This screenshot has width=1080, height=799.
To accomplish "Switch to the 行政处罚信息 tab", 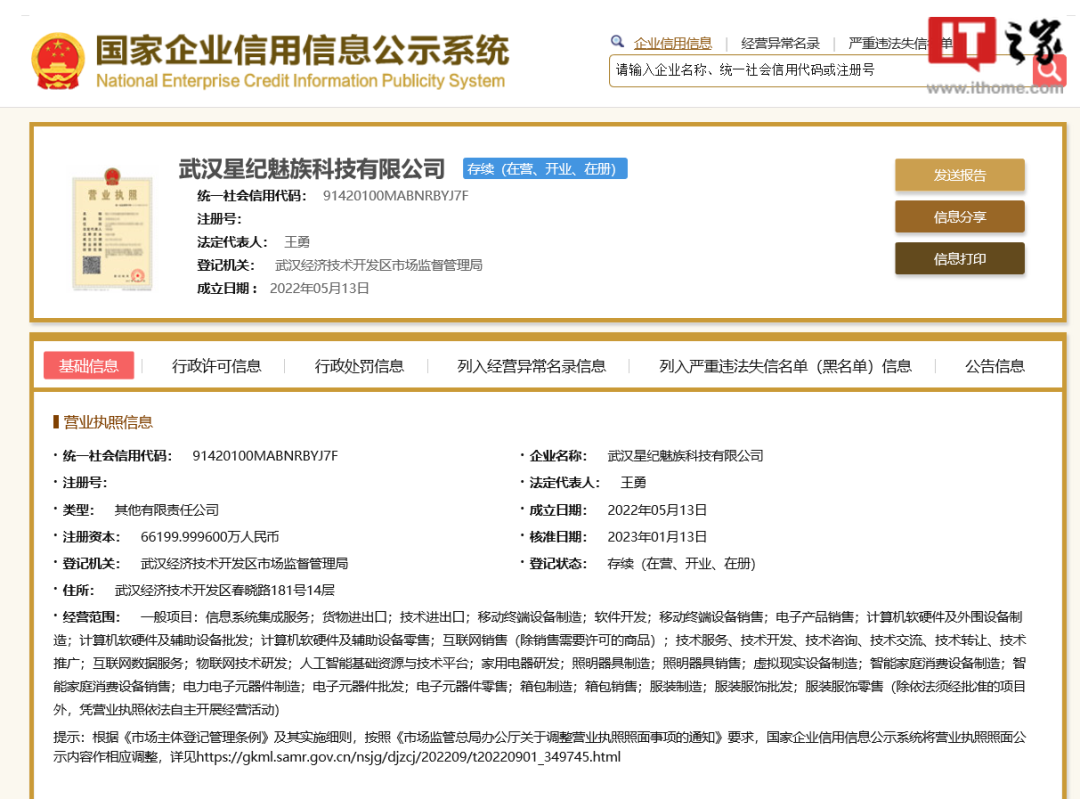I will (x=359, y=366).
